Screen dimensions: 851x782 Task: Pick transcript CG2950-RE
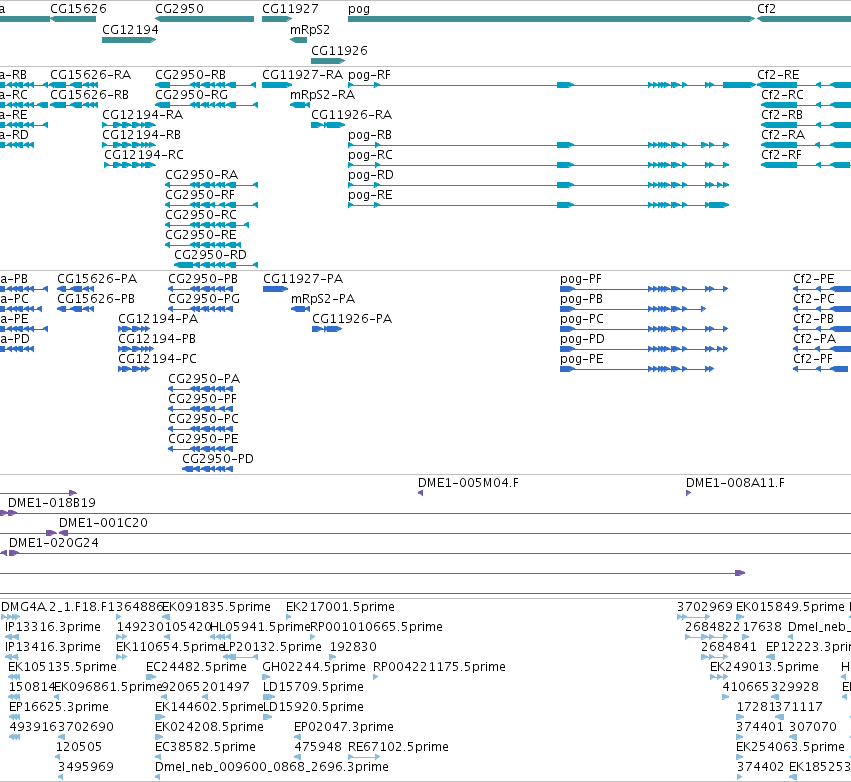[x=203, y=245]
